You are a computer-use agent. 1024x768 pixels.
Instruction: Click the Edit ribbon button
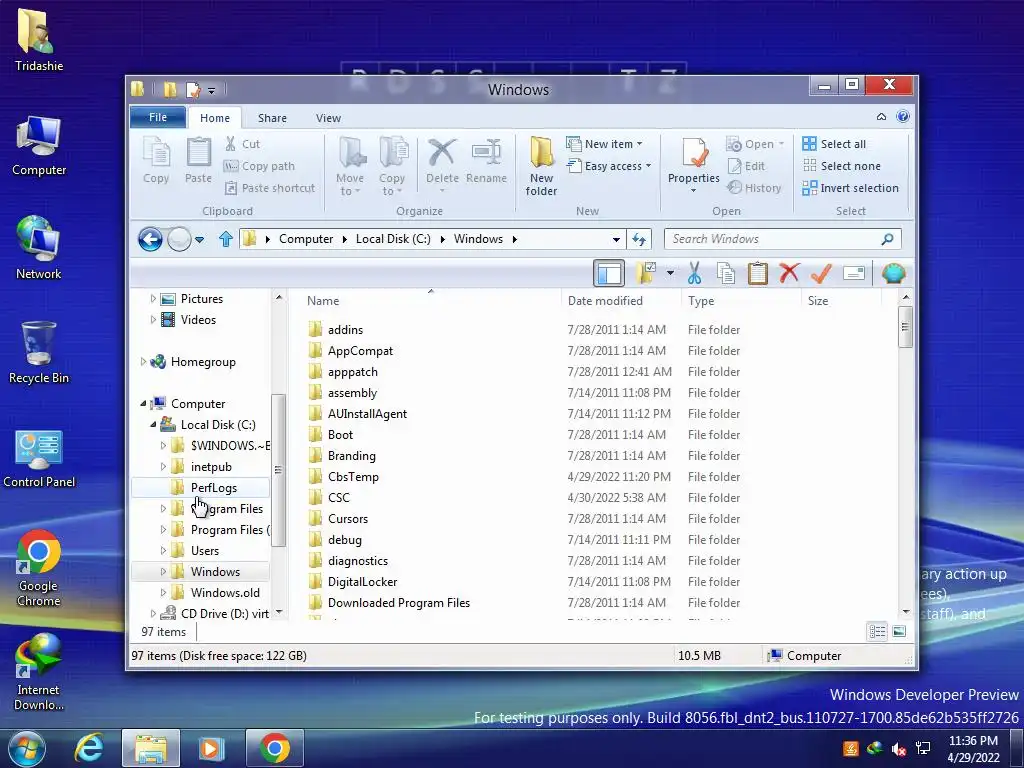coord(746,166)
